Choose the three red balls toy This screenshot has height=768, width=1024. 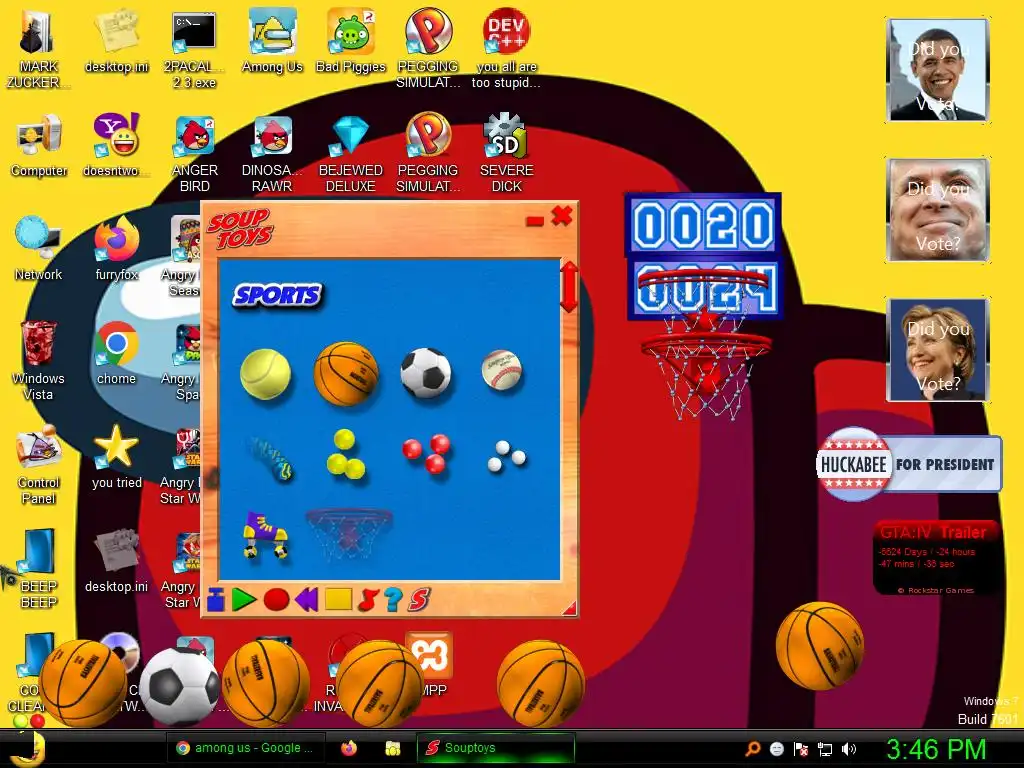426,453
